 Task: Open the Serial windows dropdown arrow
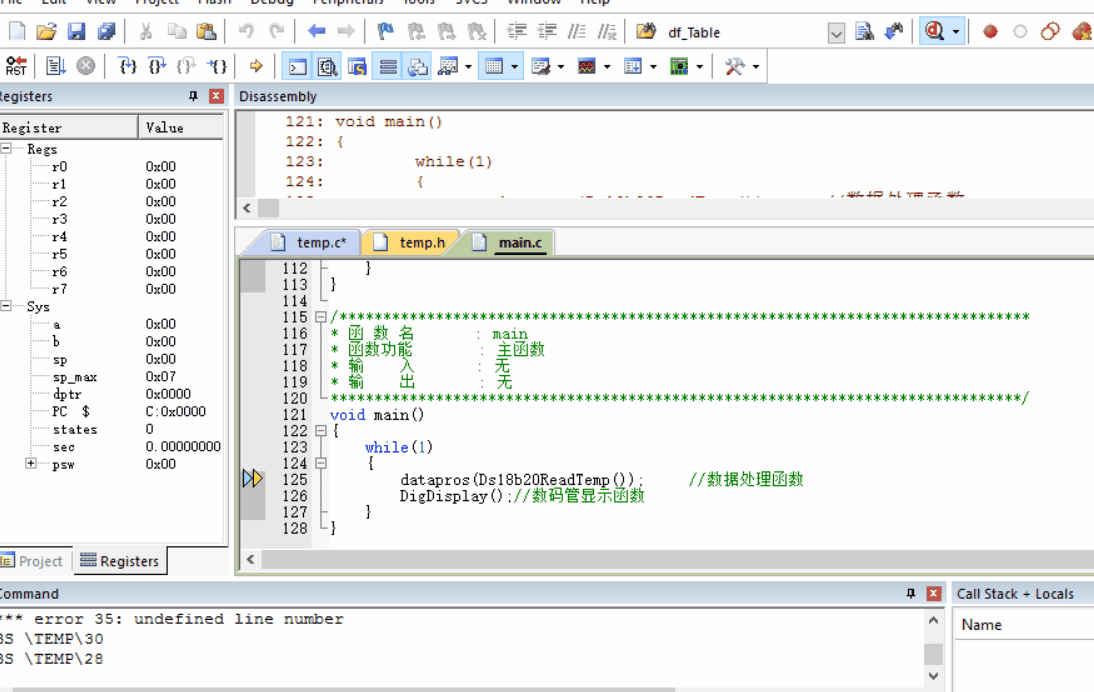pyautogui.click(x=561, y=67)
